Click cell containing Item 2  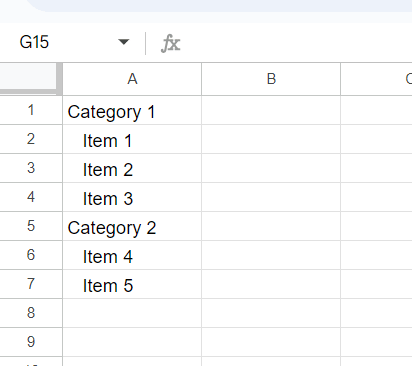[x=132, y=168]
